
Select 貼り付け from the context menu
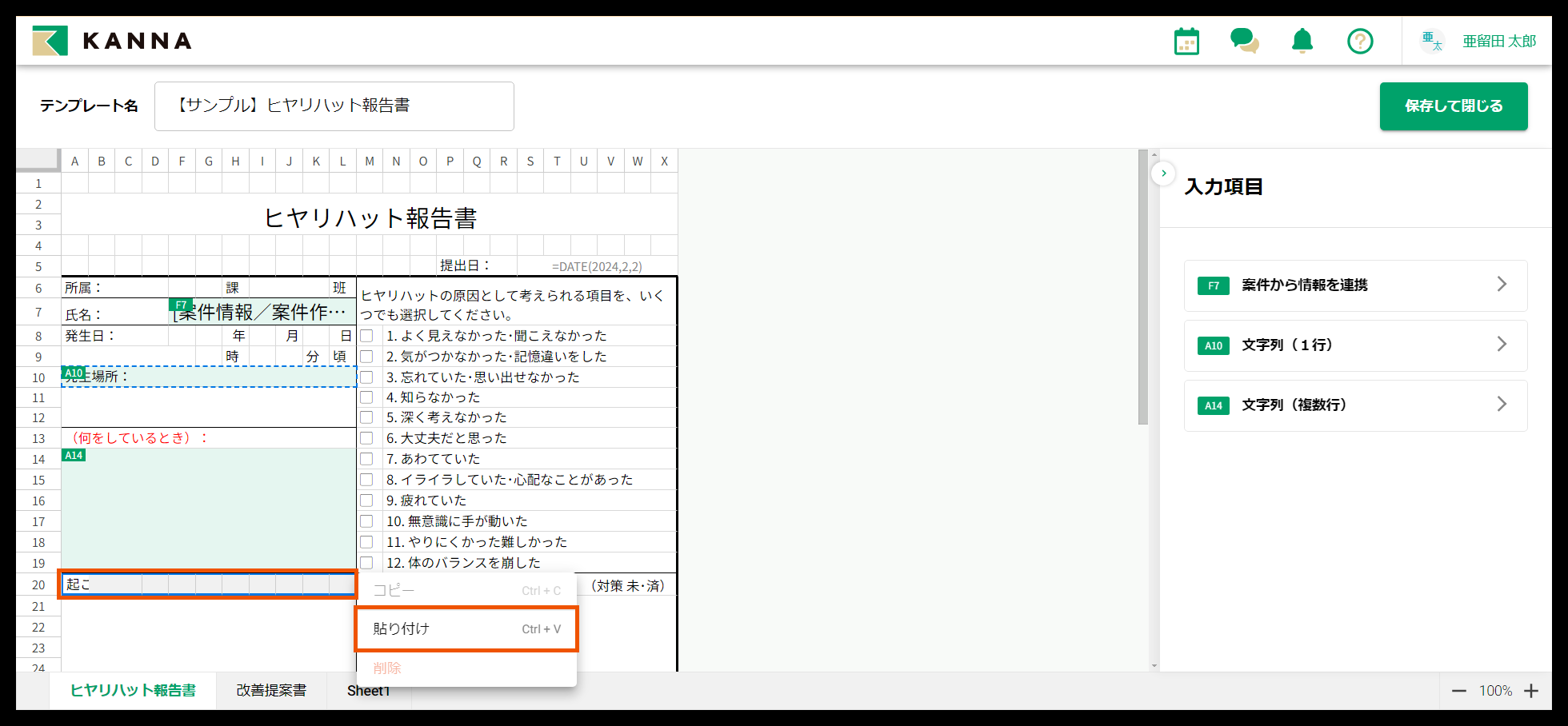click(x=466, y=628)
